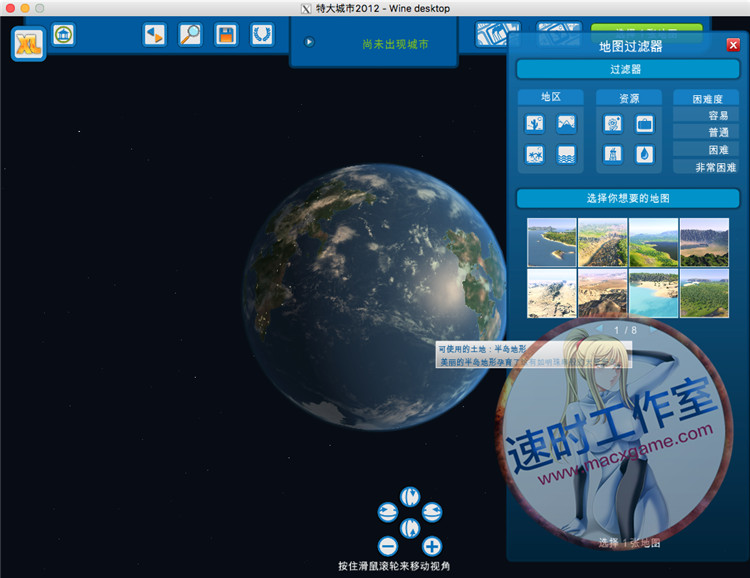
Task: Toggle the desert cactus region filter
Action: 535,123
